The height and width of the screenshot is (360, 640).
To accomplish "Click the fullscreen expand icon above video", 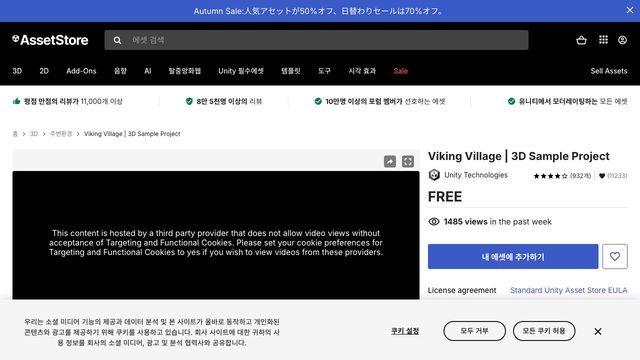I will tap(408, 161).
